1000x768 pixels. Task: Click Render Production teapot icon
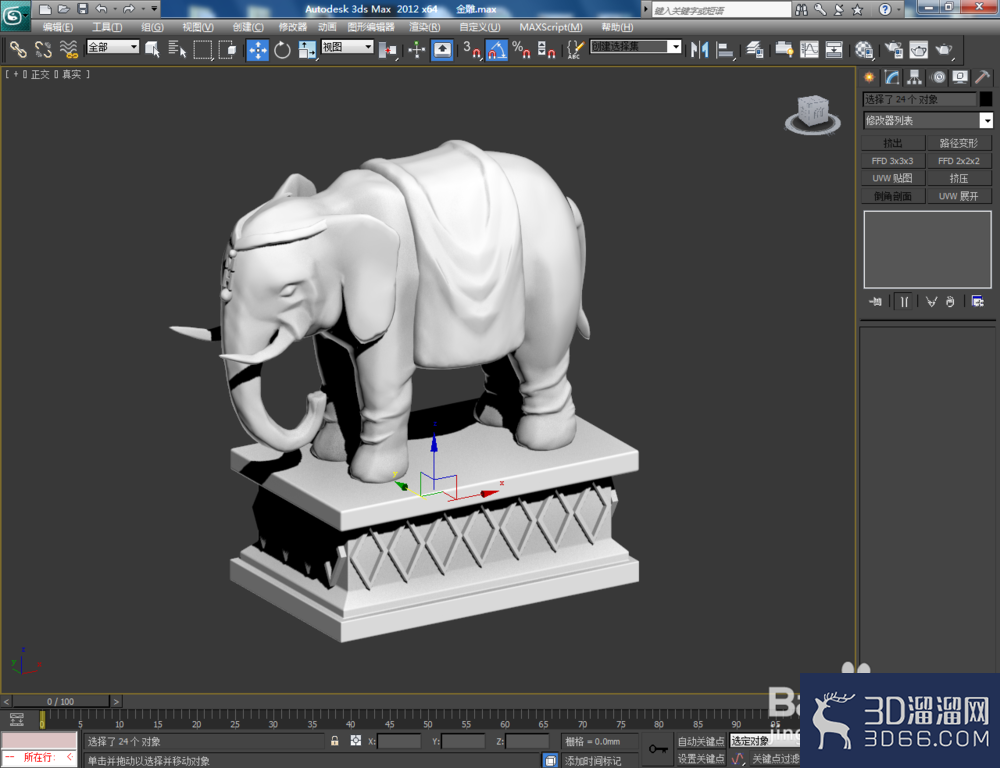(x=944, y=49)
